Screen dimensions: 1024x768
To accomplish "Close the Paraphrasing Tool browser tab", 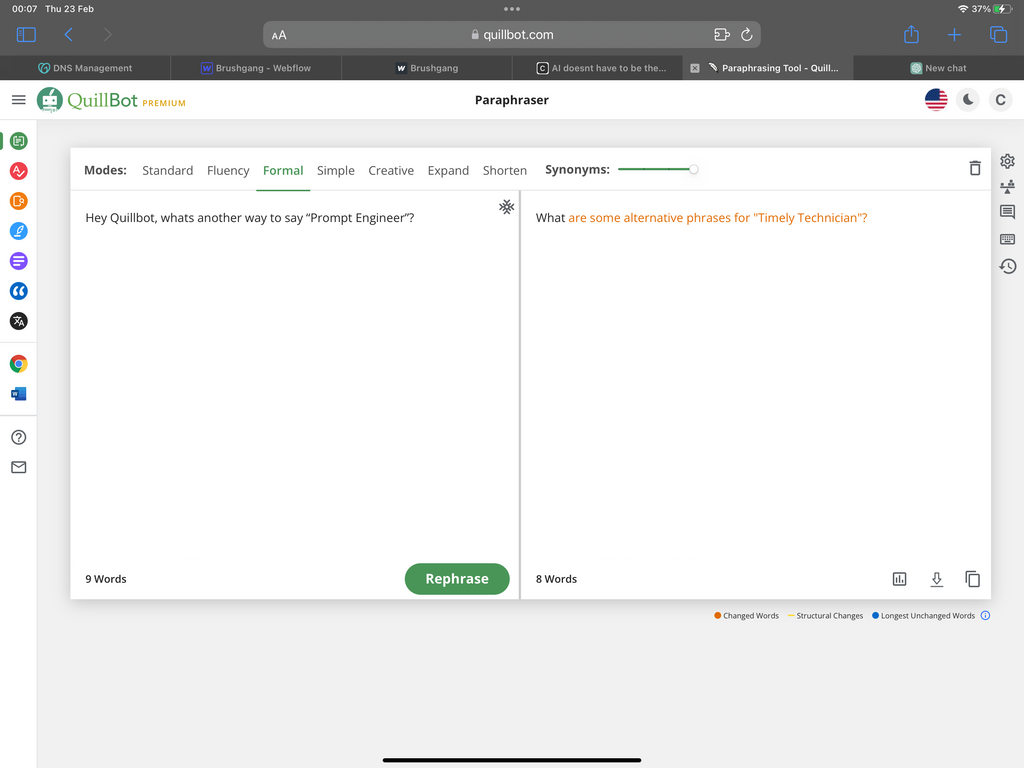I will point(695,68).
